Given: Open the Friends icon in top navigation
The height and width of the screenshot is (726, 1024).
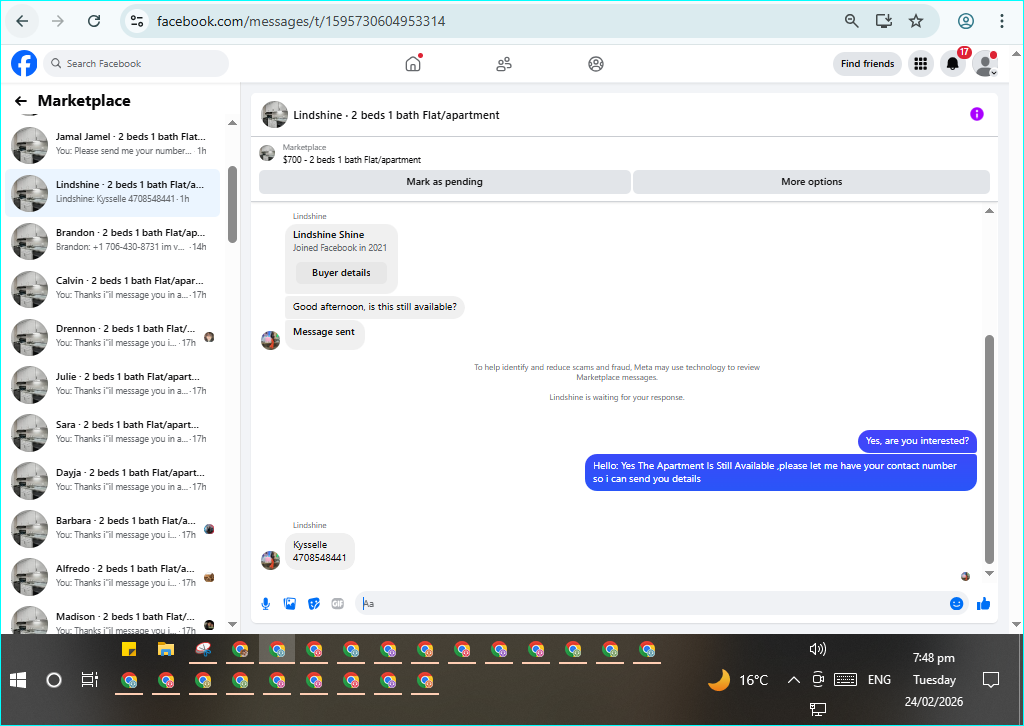Looking at the screenshot, I should point(504,63).
